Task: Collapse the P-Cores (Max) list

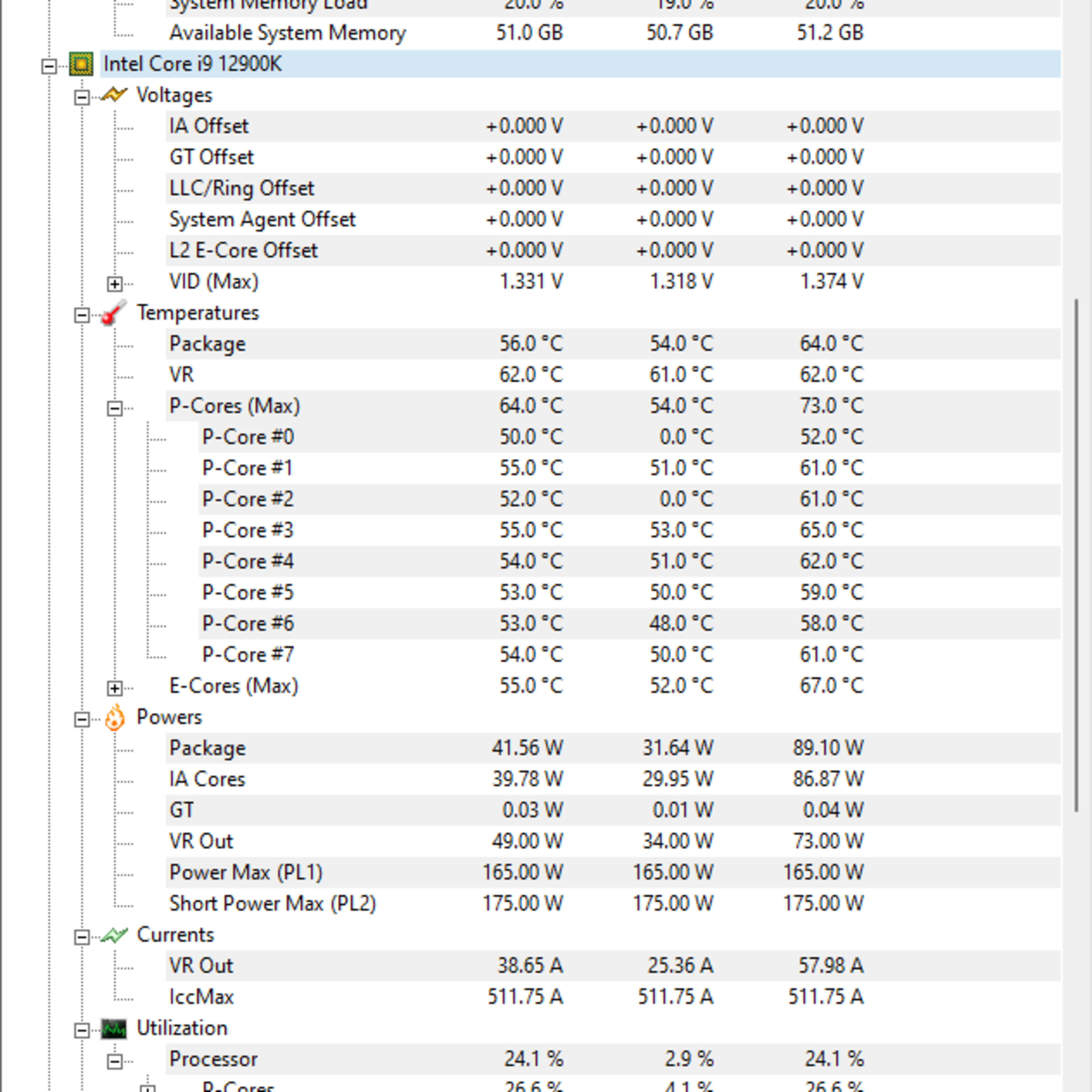Action: pyautogui.click(x=115, y=409)
